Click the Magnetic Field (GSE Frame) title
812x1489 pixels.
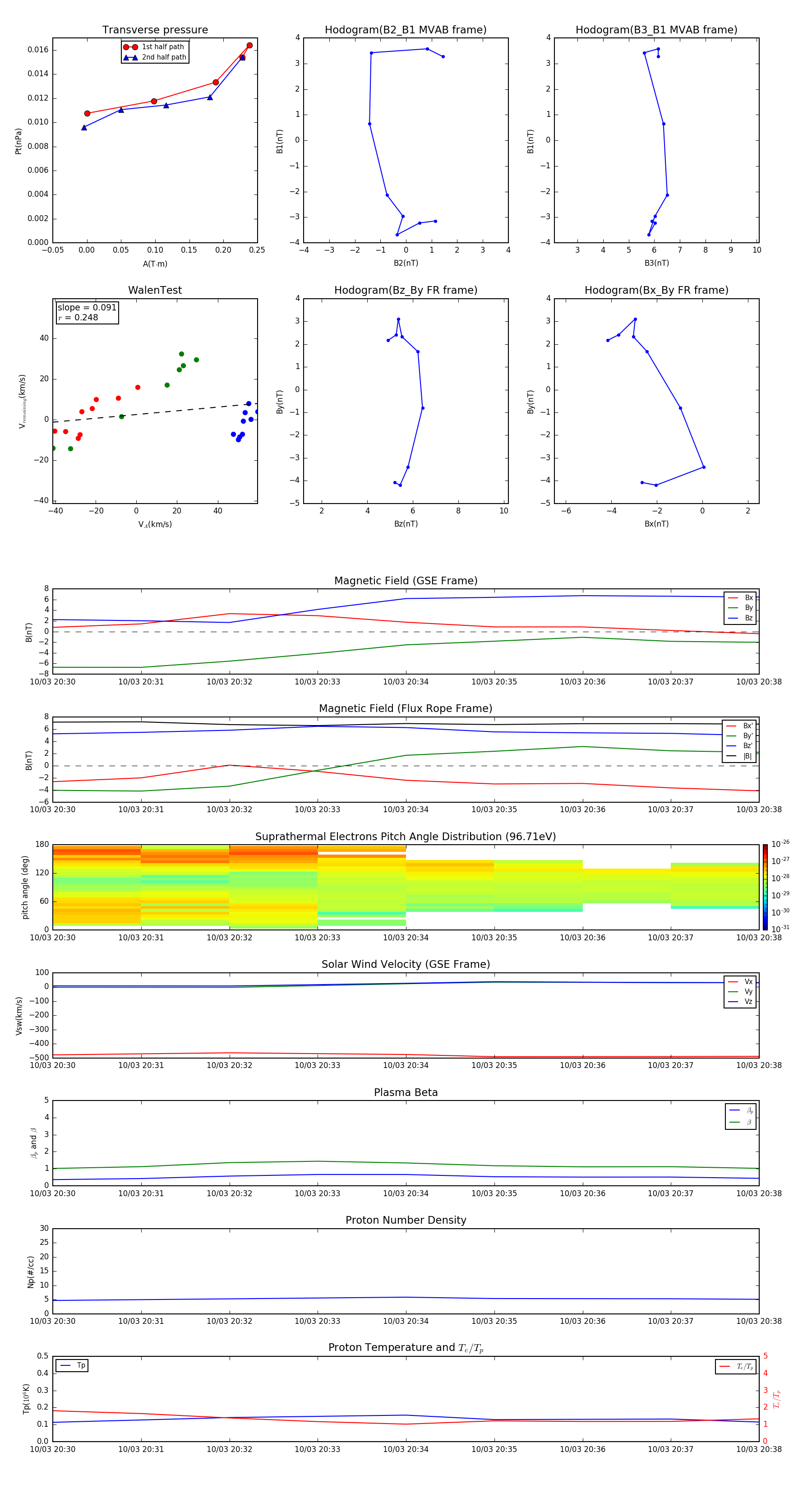click(406, 581)
